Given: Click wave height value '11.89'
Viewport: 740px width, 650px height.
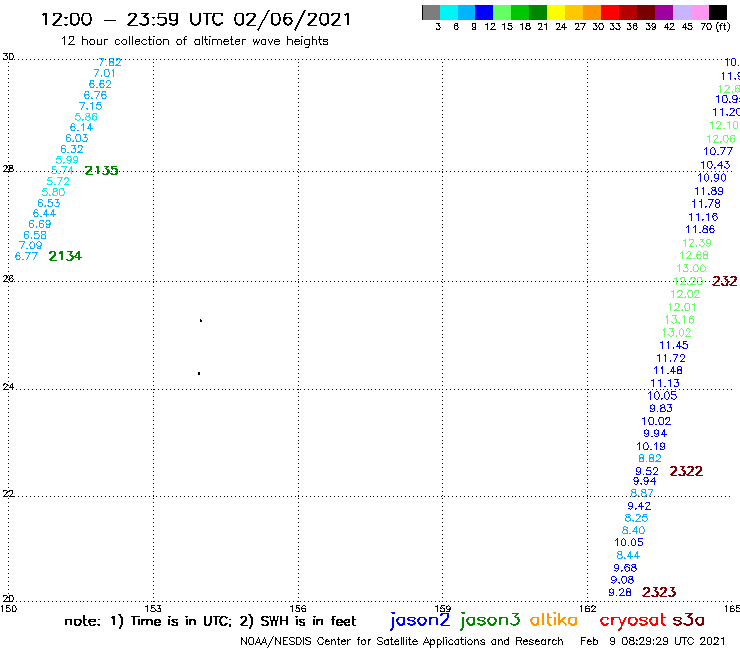Looking at the screenshot, I should 709,191.
